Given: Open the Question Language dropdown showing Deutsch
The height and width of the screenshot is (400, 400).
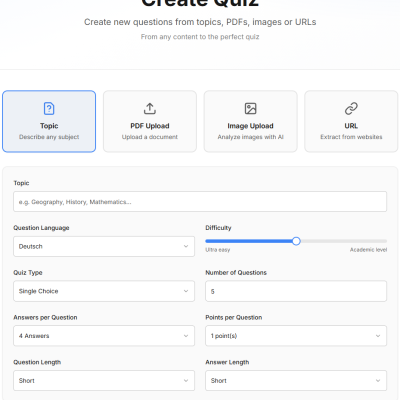Looking at the screenshot, I should (104, 246).
